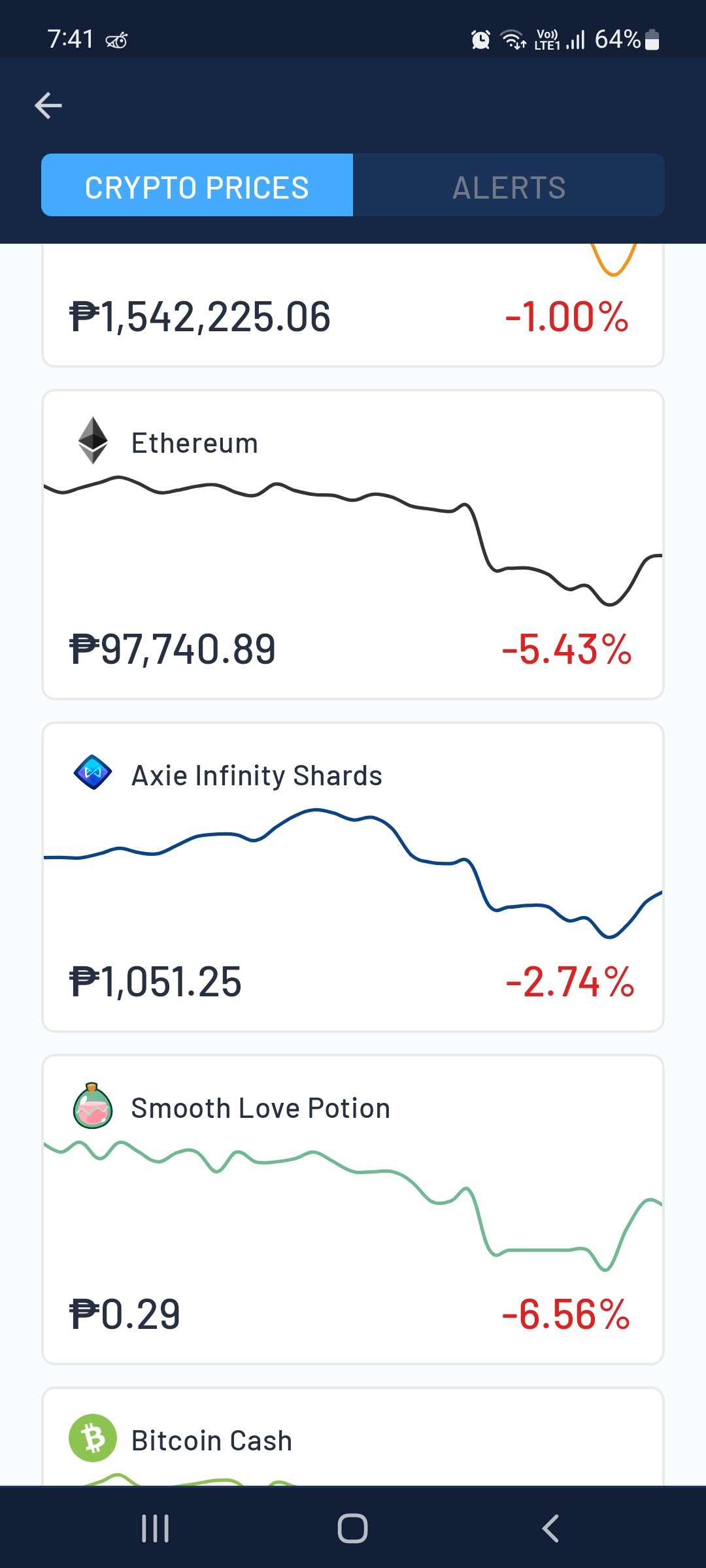Tap the back arrow at top left
This screenshot has width=706, height=1568.
(x=48, y=105)
